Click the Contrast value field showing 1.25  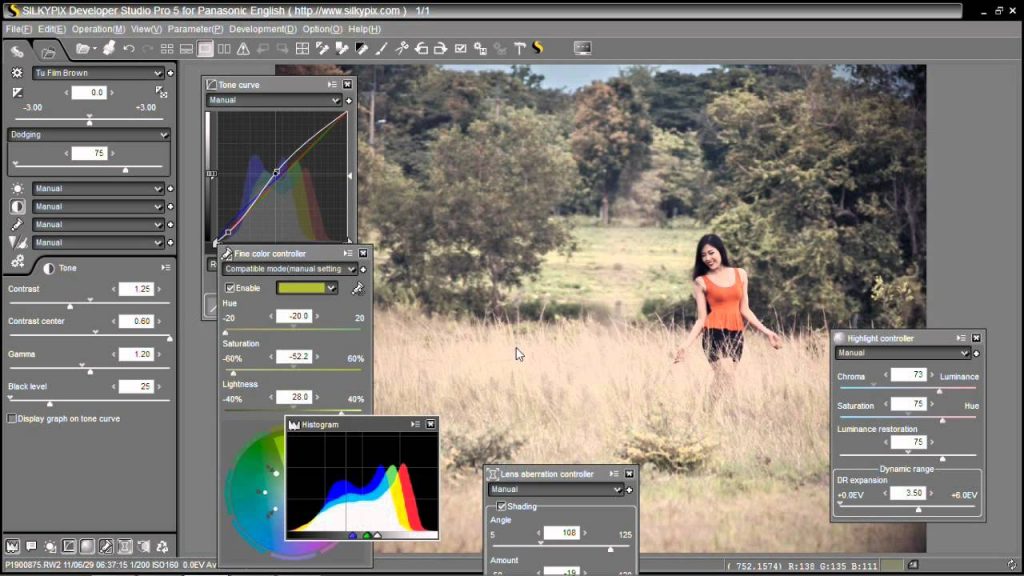(x=136, y=289)
